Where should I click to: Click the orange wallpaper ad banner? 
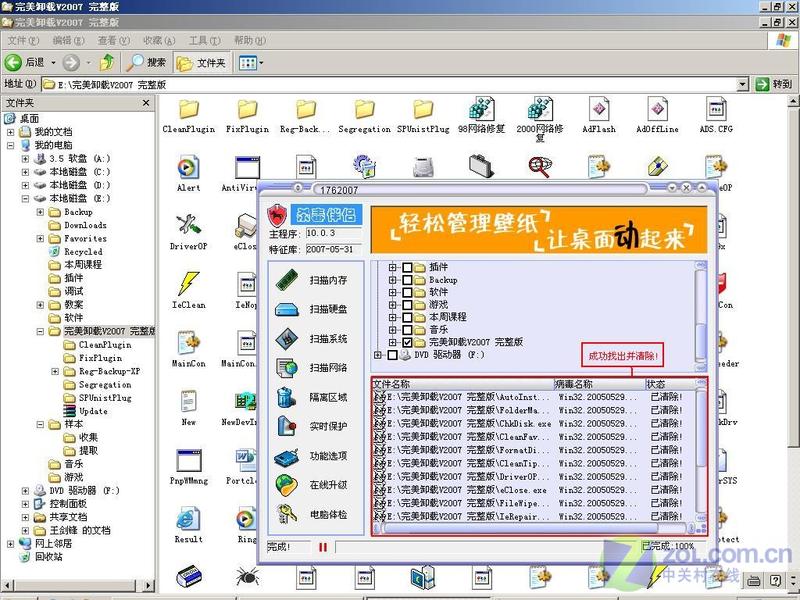[539, 230]
